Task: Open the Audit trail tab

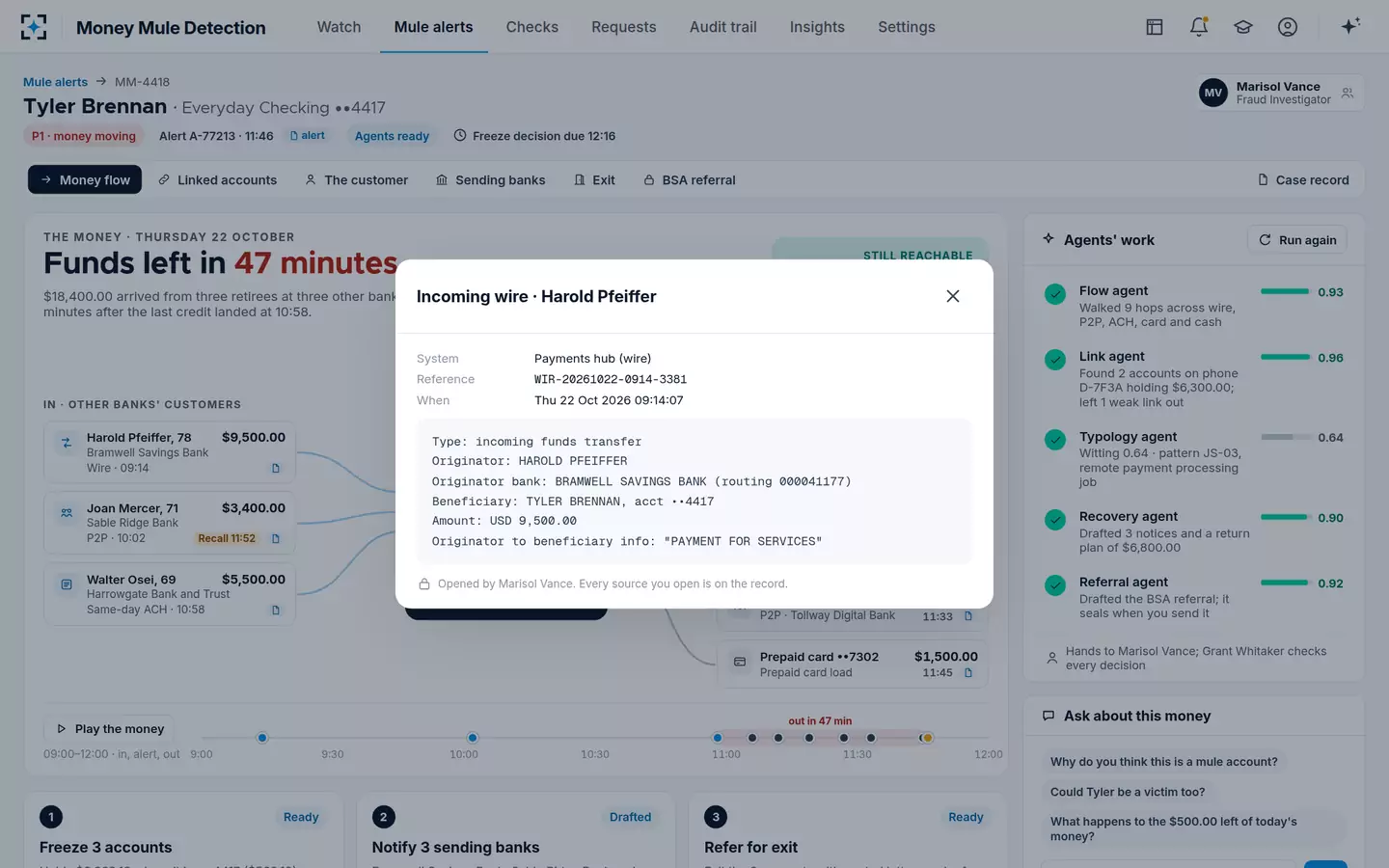Action: (722, 27)
